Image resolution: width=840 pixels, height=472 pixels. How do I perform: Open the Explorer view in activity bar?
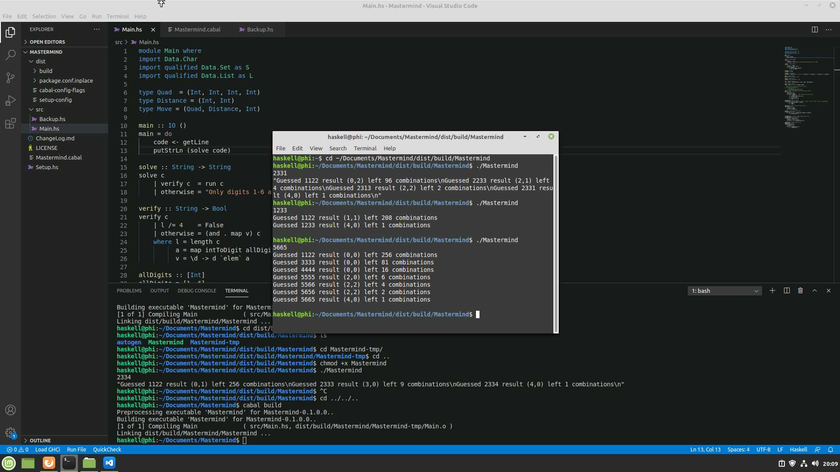pyautogui.click(x=10, y=33)
